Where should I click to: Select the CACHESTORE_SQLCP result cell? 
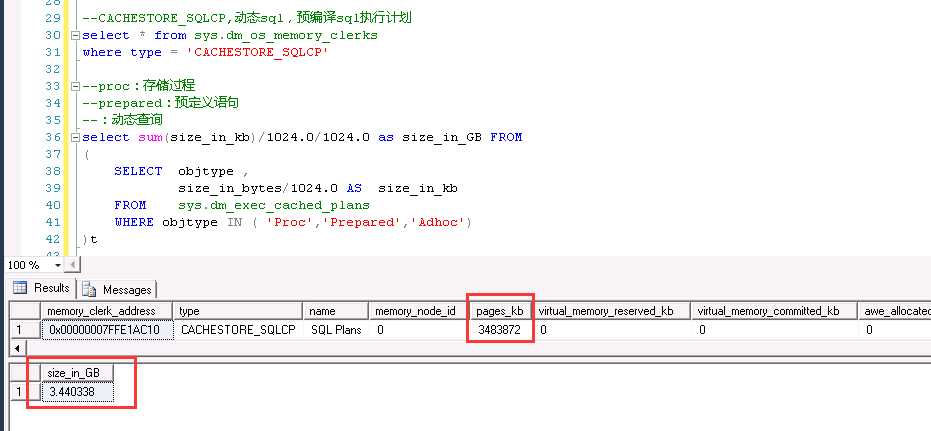pos(239,330)
